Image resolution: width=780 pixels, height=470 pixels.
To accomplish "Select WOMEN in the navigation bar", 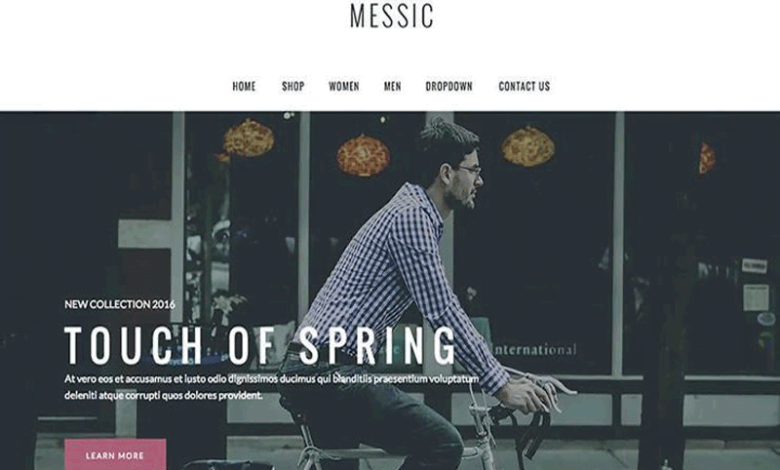I will (344, 87).
